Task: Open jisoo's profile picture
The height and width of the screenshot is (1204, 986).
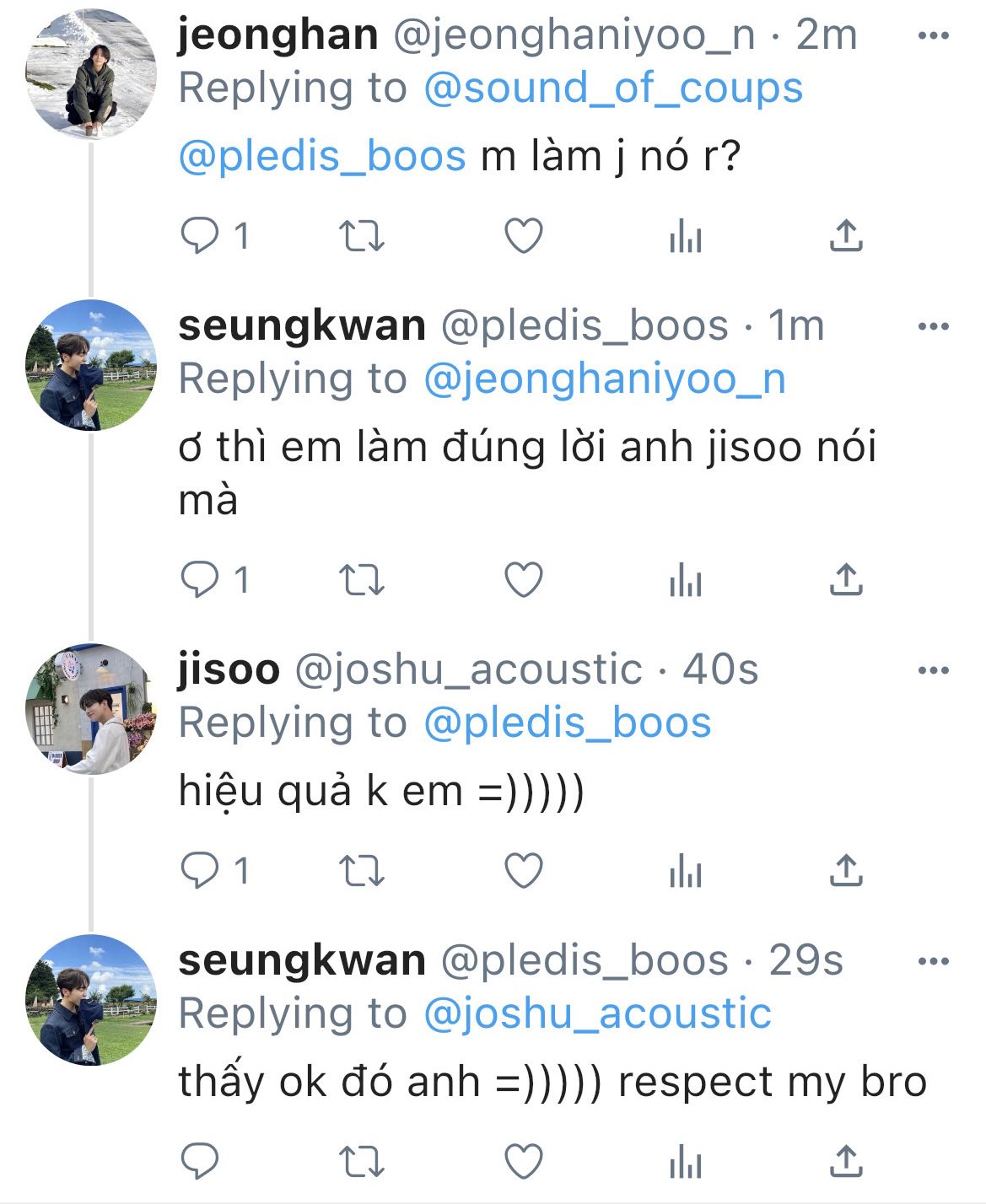Action: [91, 708]
